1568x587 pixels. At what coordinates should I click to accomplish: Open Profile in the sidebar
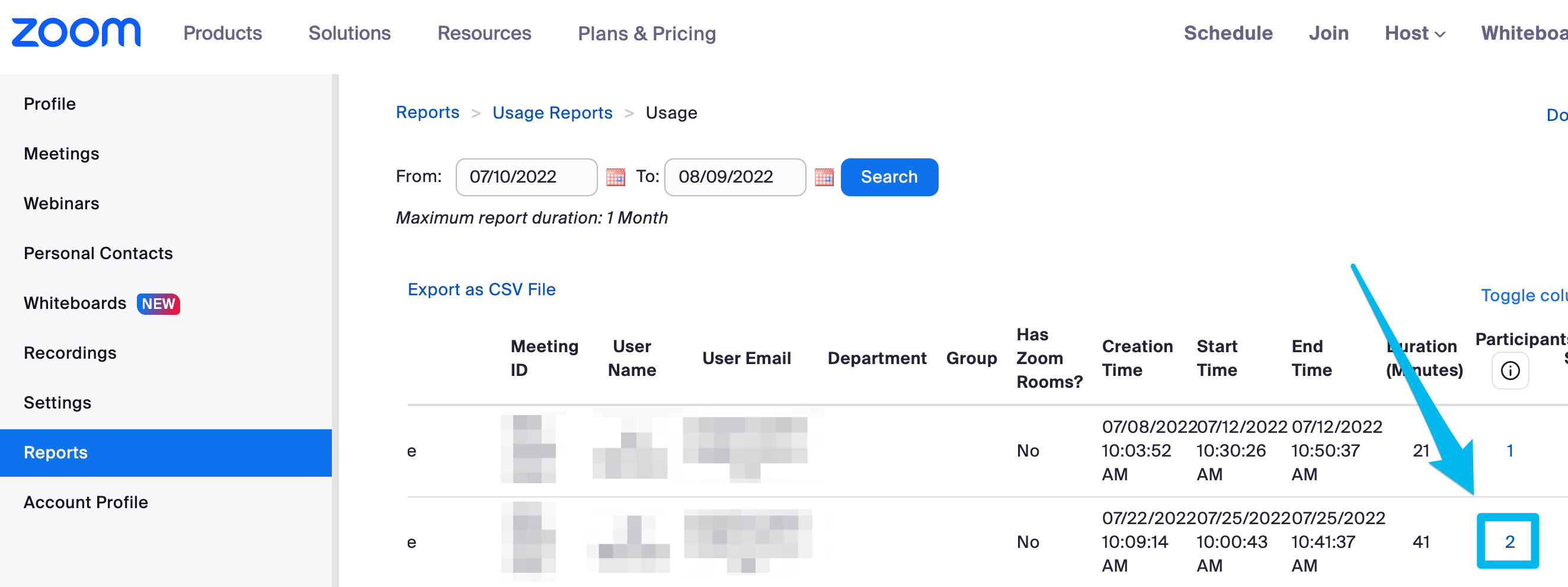50,104
